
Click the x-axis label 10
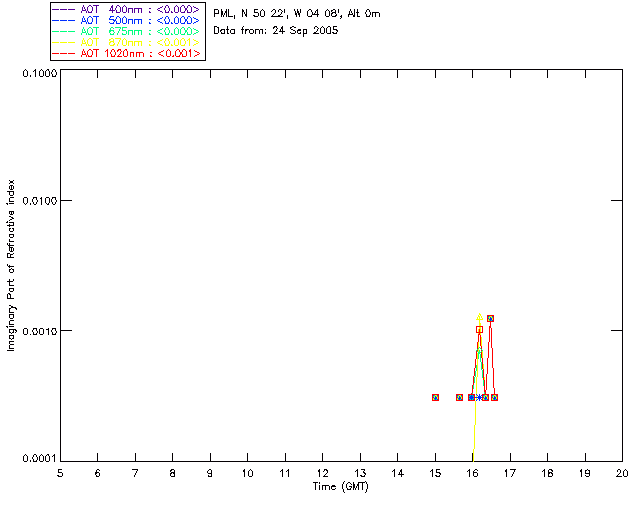pyautogui.click(x=247, y=473)
